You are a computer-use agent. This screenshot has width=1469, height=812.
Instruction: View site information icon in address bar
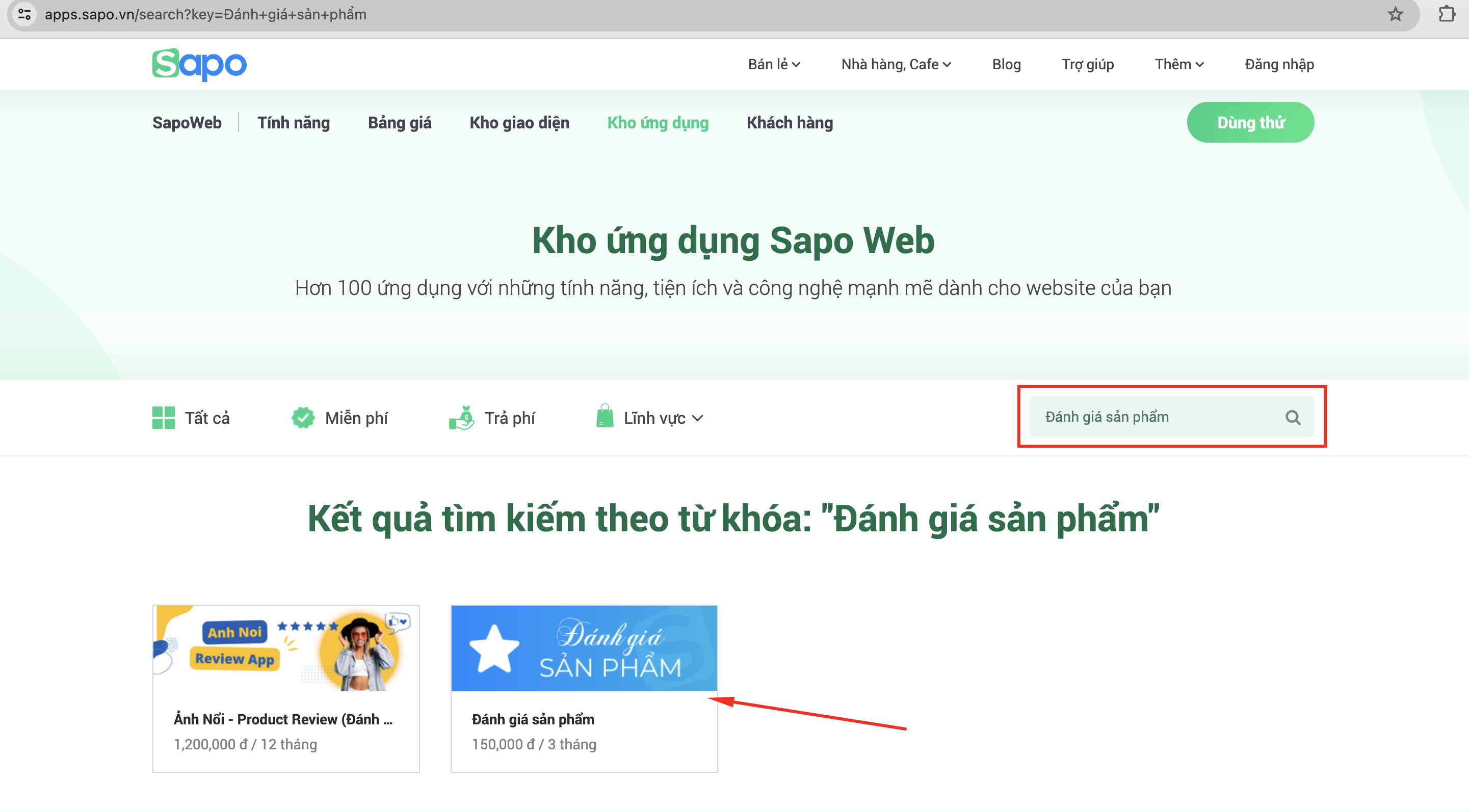point(24,14)
